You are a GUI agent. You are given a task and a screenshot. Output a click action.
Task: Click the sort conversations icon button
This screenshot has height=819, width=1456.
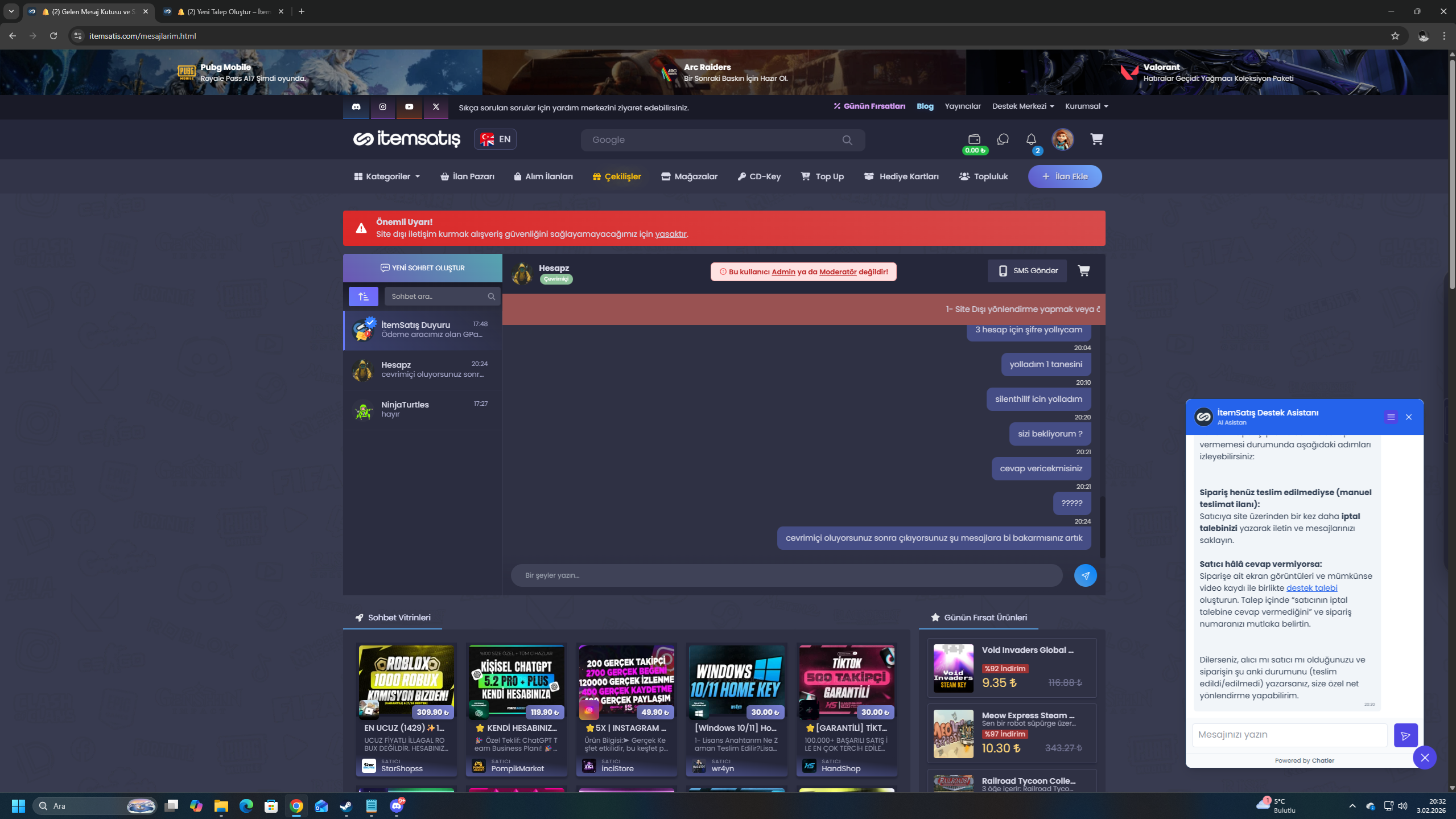click(x=364, y=297)
